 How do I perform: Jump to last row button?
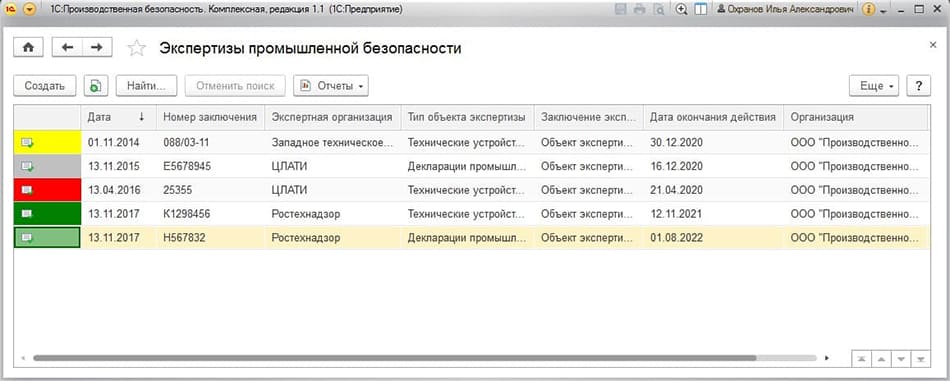921,359
